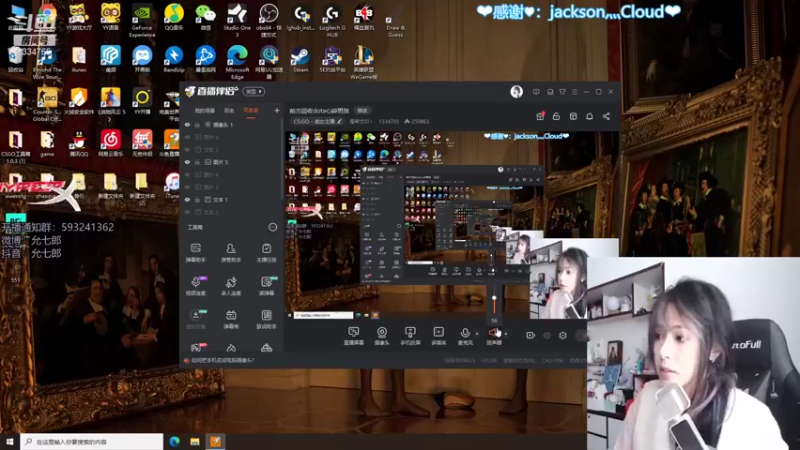Click the Bandizip desktop icon
This screenshot has height=450, width=800.
point(174,60)
